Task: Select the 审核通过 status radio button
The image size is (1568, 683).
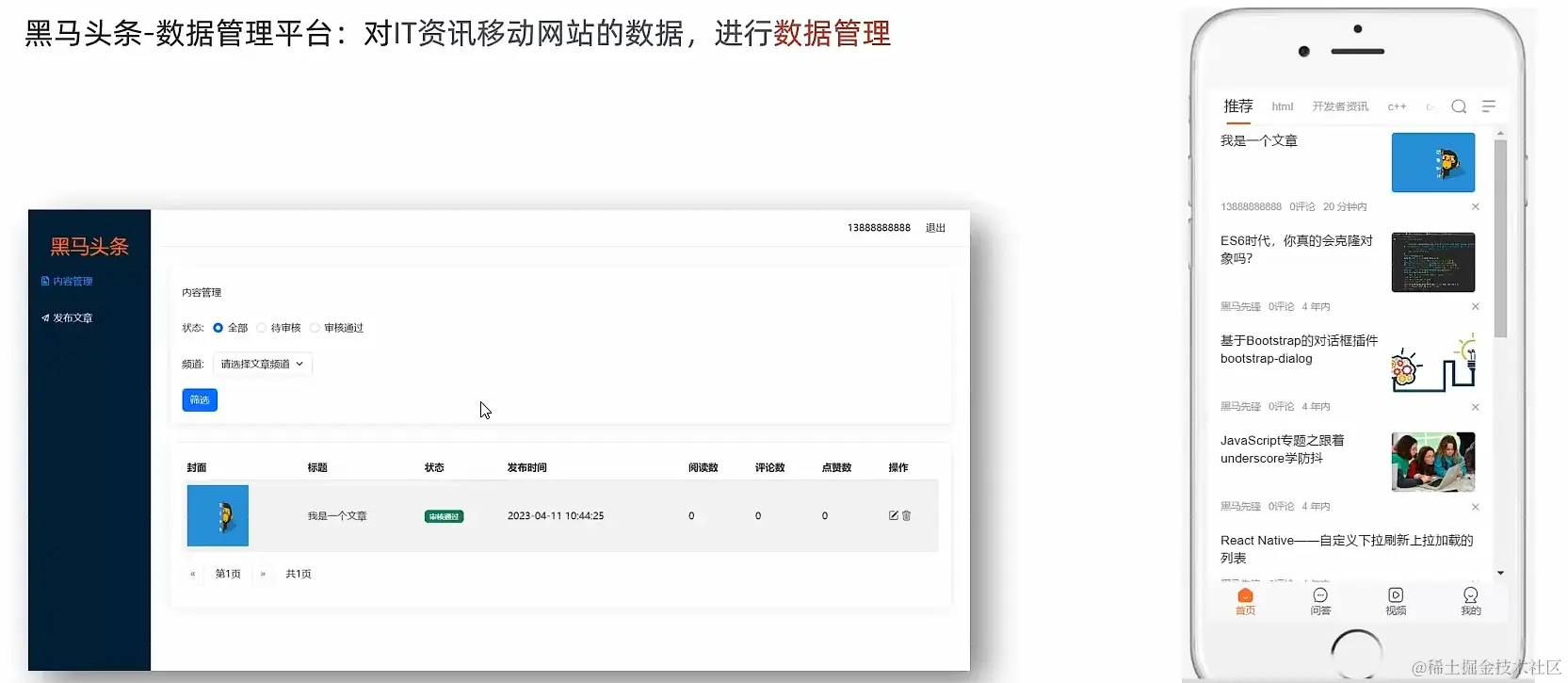Action: [315, 328]
